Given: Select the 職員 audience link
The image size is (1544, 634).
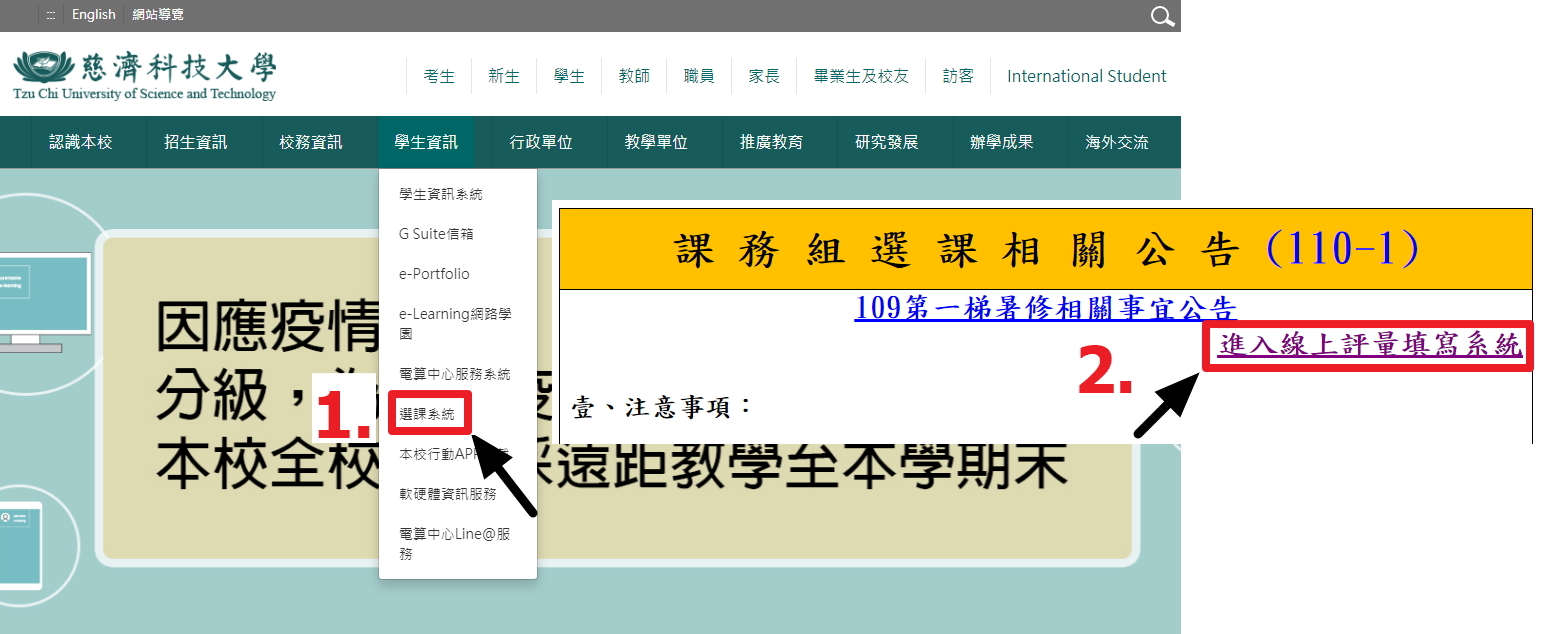Looking at the screenshot, I should pyautogui.click(x=699, y=76).
